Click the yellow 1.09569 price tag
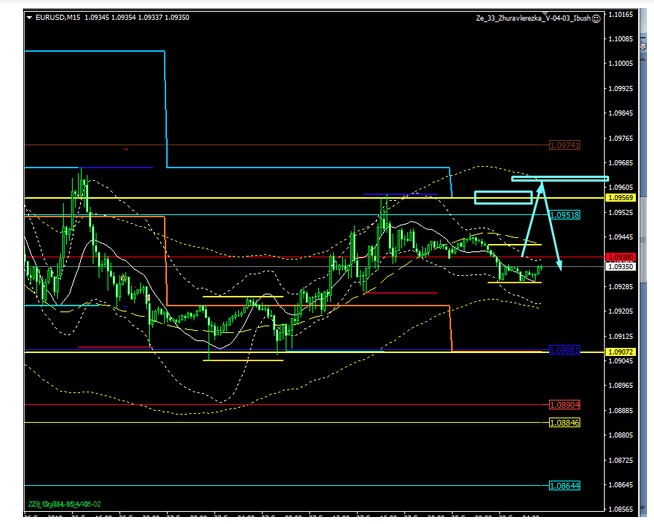 (x=620, y=198)
